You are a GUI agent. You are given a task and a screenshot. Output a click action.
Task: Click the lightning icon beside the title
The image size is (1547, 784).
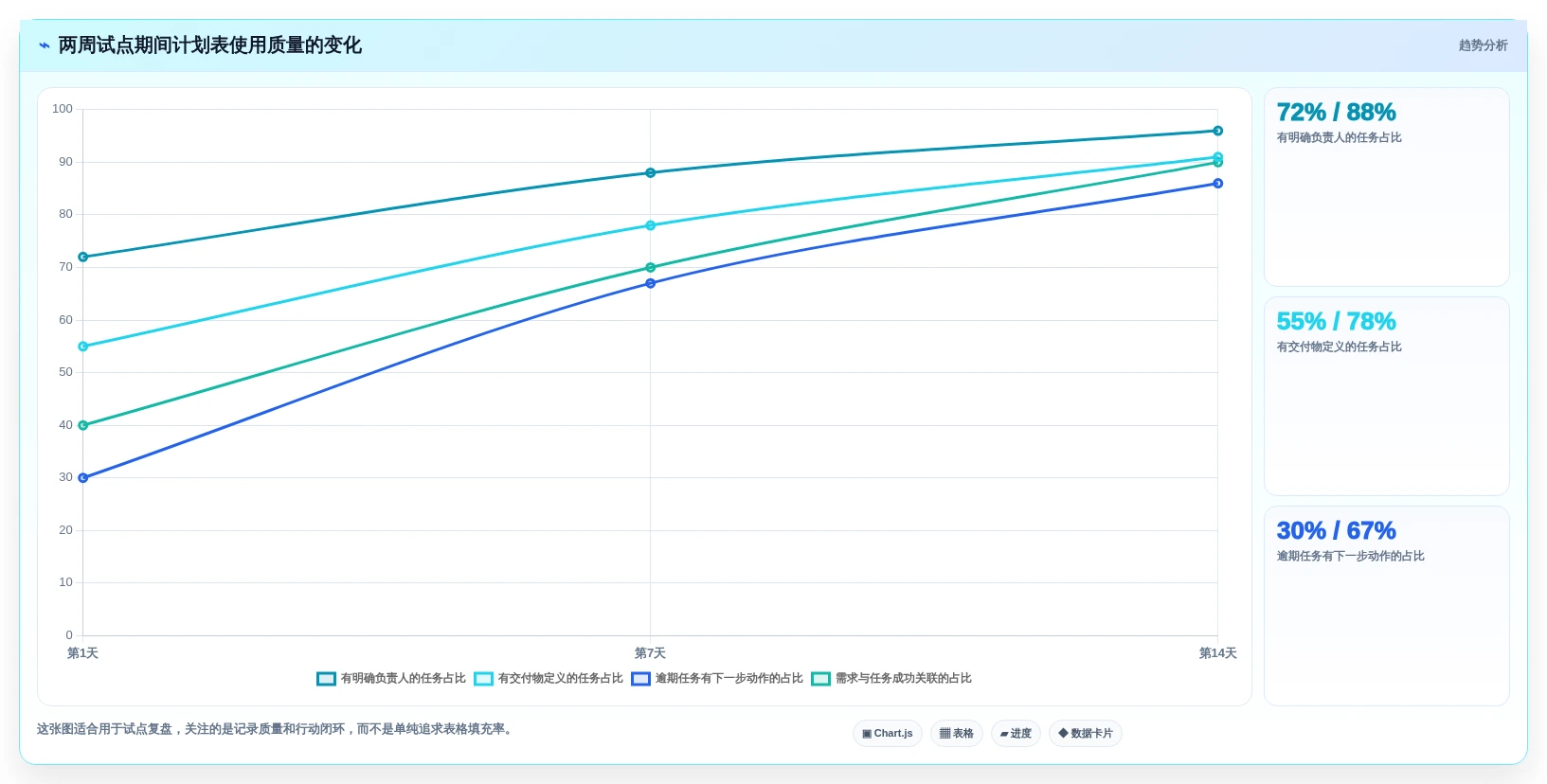(x=44, y=45)
